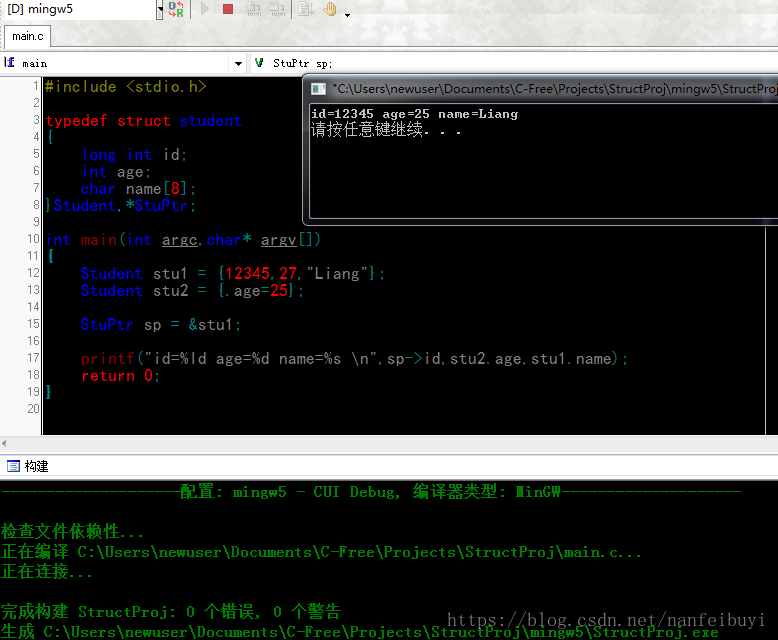Image resolution: width=778 pixels, height=640 pixels.
Task: Click the 生成 StructProj.exe output line
Action: 360,632
